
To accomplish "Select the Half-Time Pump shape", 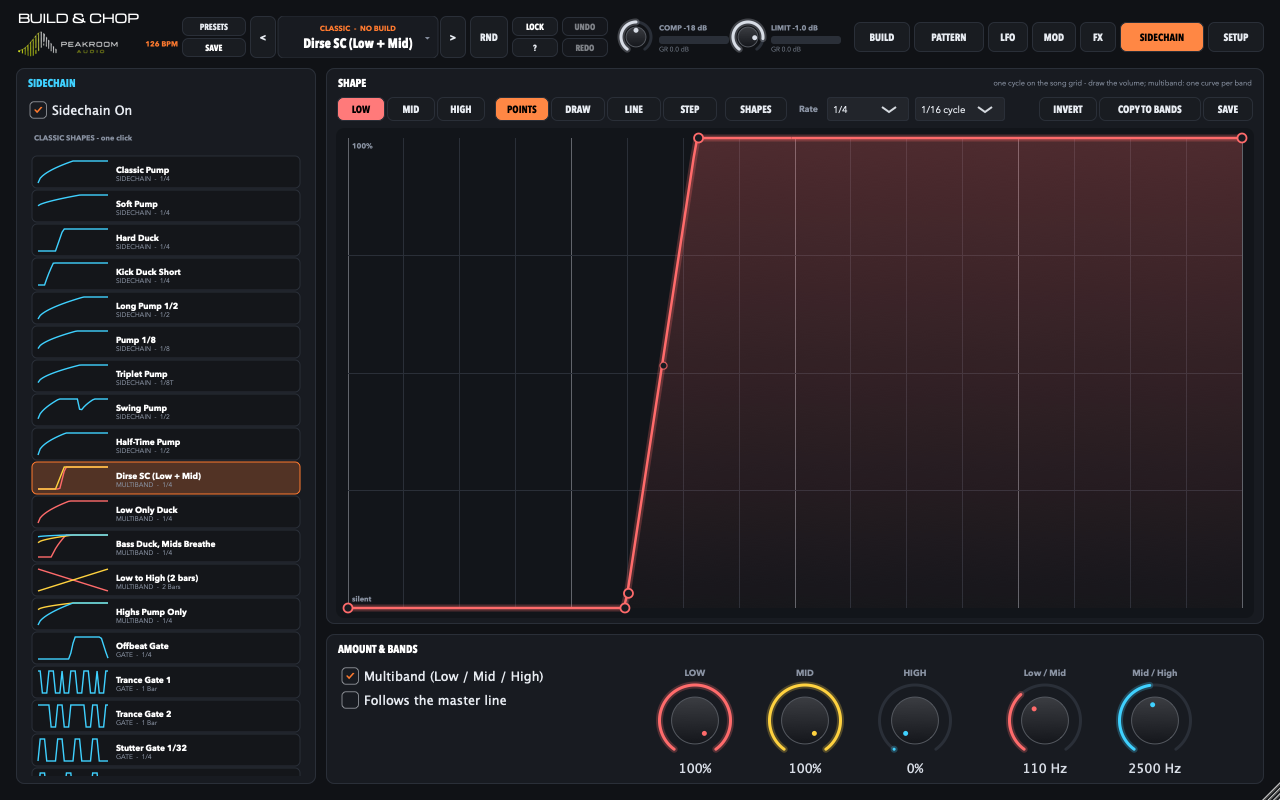I will tap(166, 444).
